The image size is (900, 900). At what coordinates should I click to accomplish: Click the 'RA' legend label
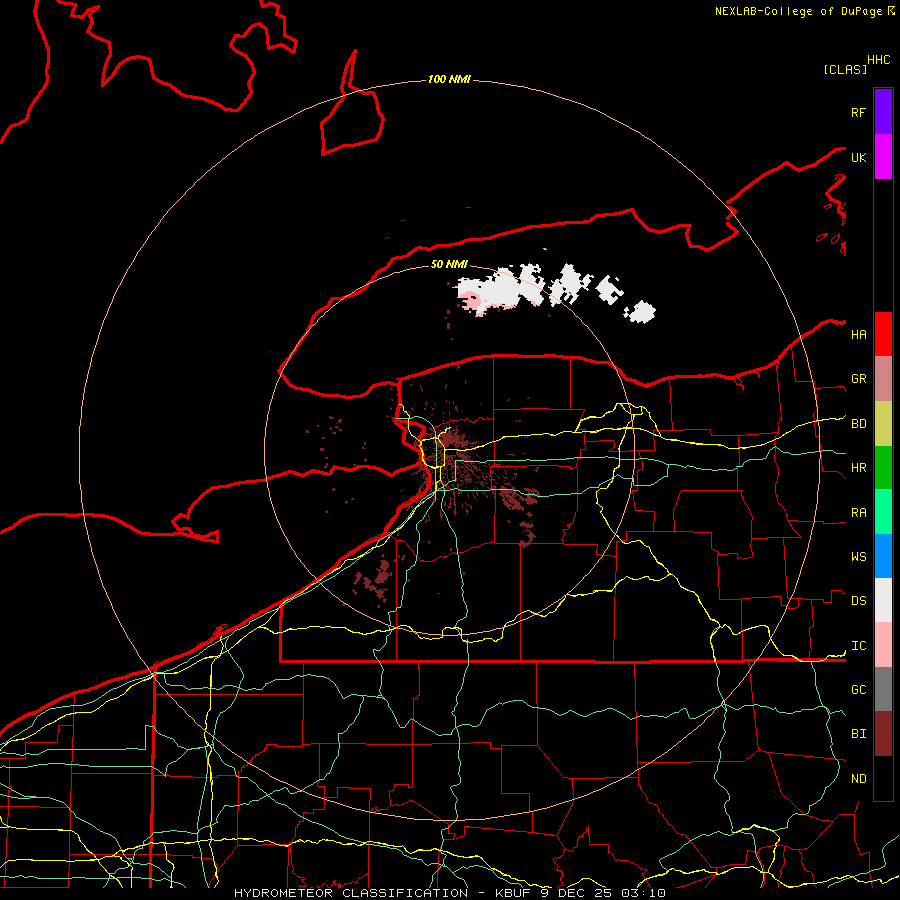(859, 513)
